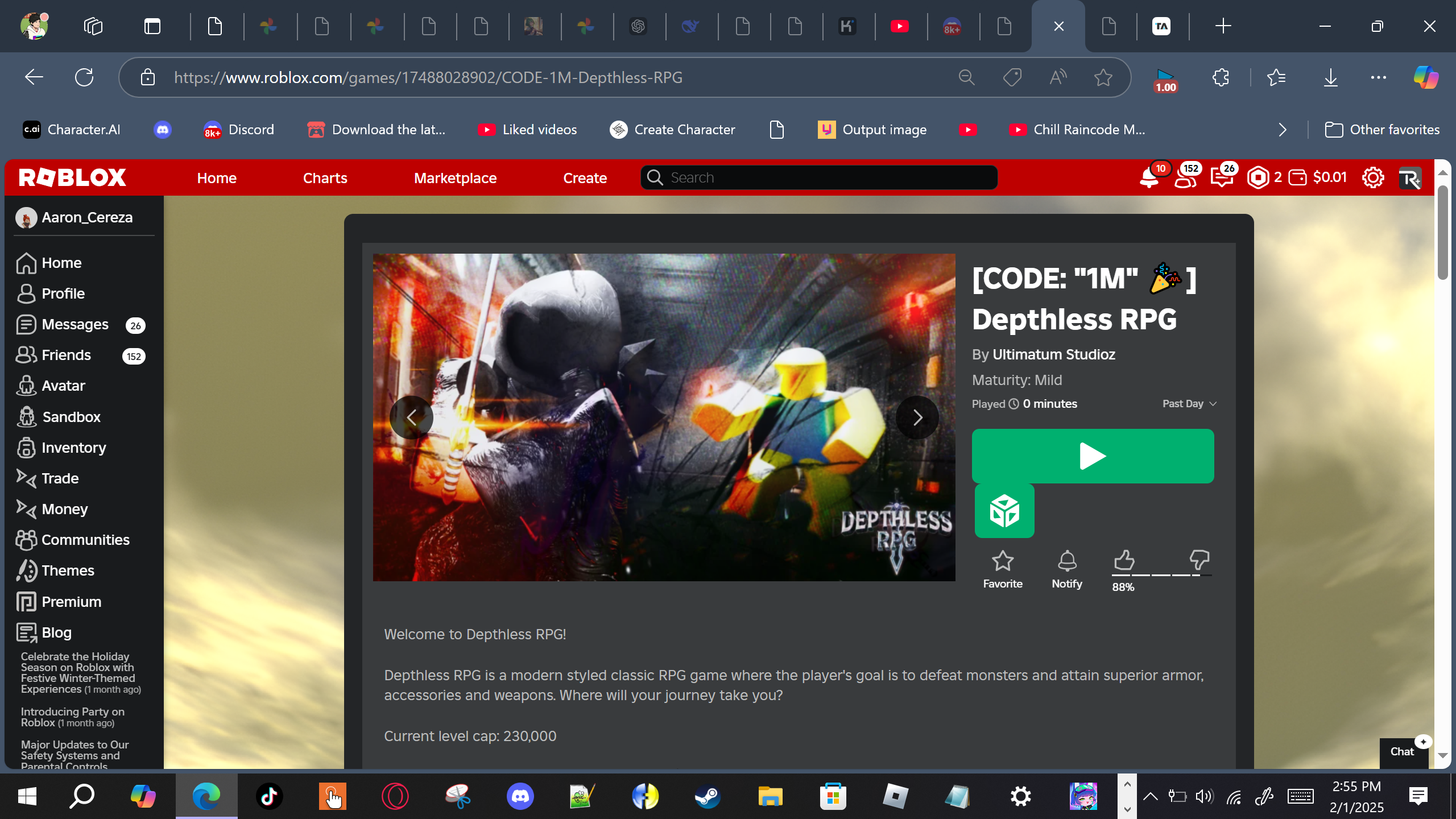Open the Robux balance icon
The image size is (1456, 819).
pos(1258,178)
